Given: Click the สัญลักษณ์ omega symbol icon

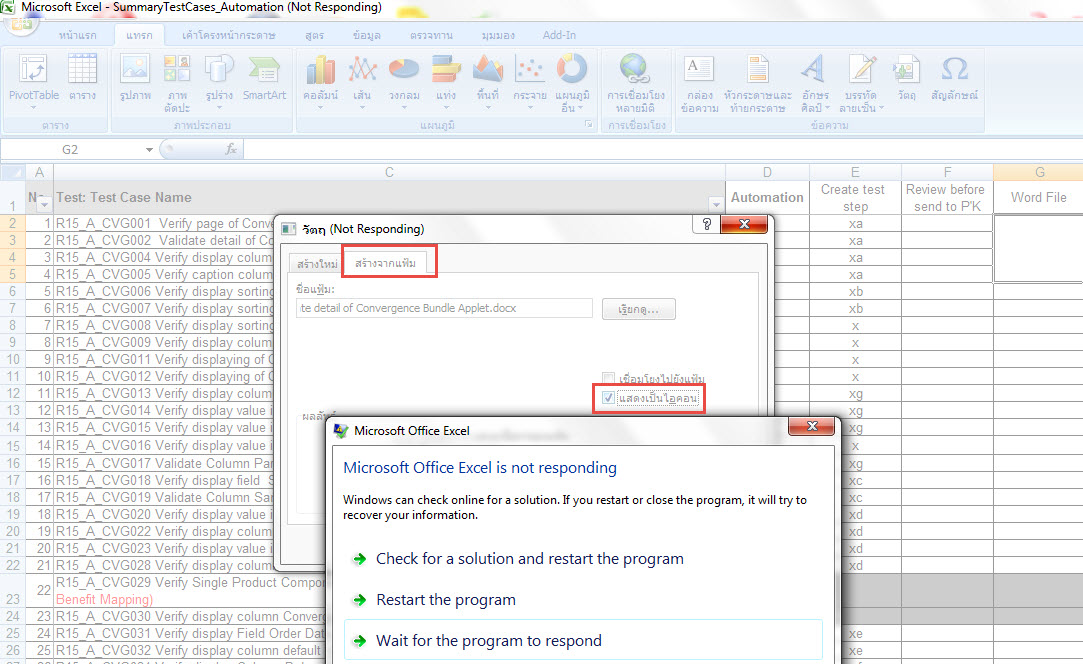Looking at the screenshot, I should coord(955,70).
